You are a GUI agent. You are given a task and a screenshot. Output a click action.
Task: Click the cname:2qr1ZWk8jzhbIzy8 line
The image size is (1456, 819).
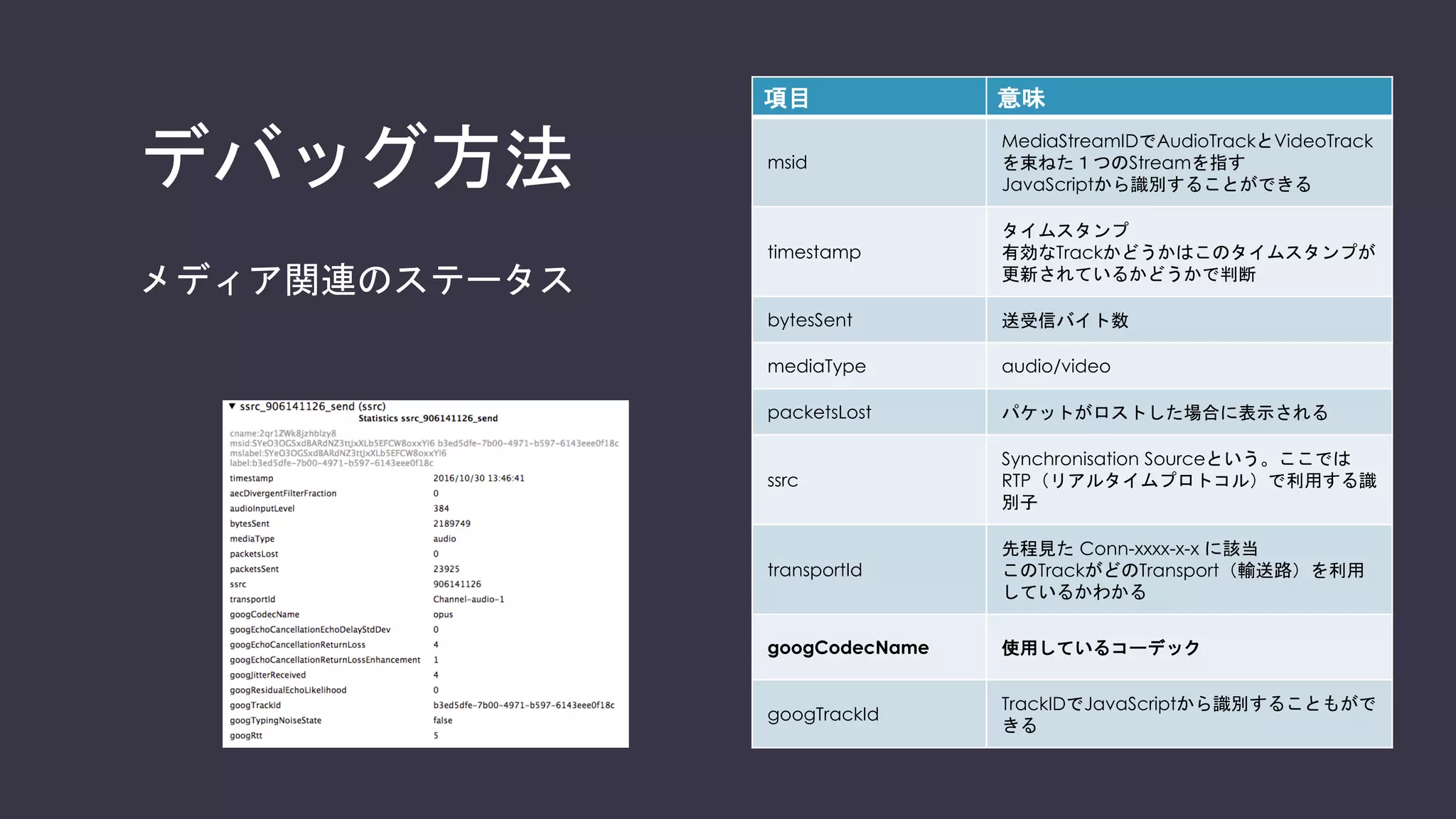click(283, 433)
